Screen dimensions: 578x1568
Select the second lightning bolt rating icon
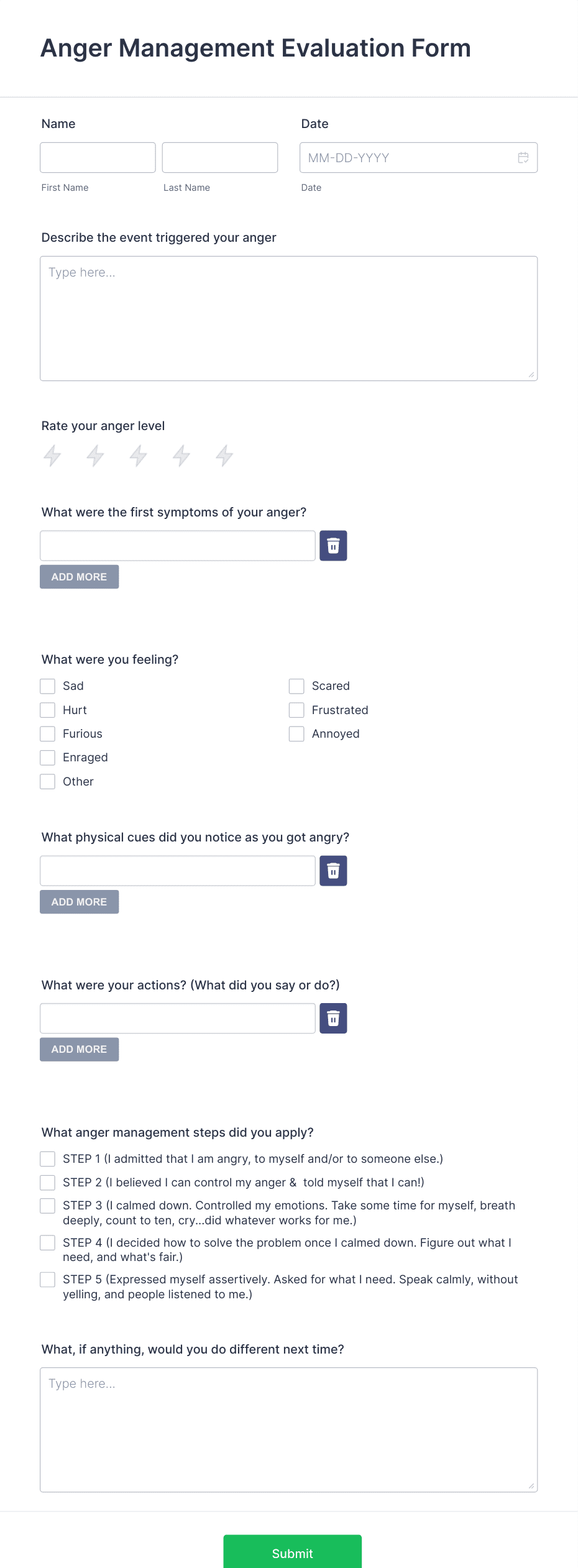pos(95,456)
